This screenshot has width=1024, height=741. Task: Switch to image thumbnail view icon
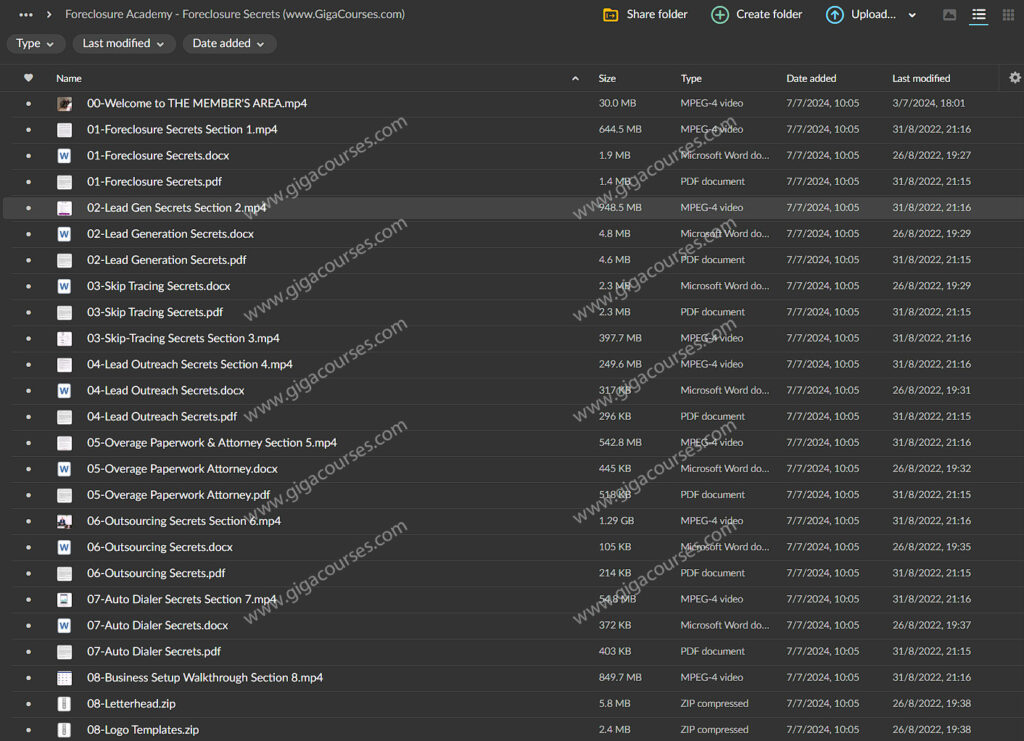tap(950, 14)
